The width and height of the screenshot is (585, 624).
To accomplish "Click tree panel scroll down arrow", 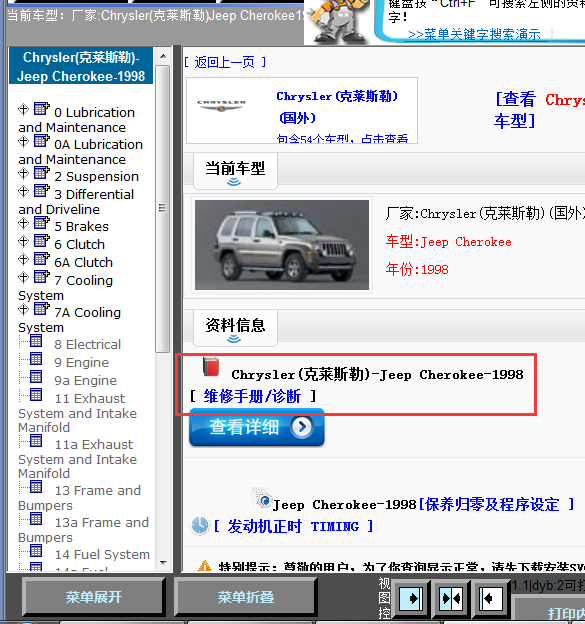I will [163, 563].
